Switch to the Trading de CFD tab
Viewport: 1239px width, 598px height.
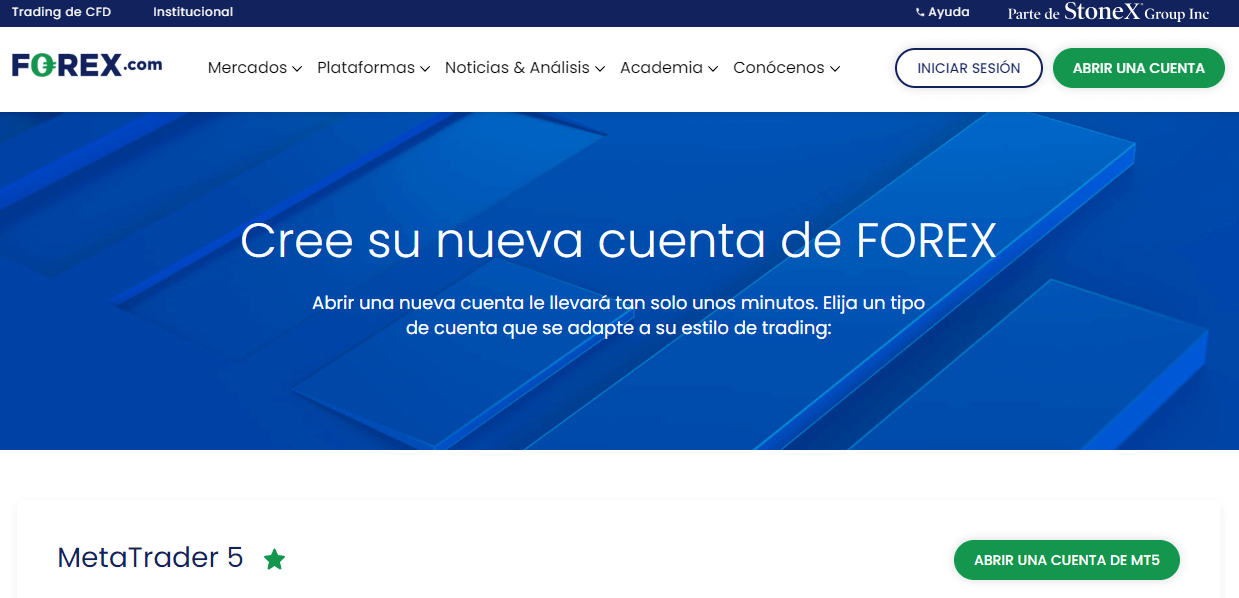pos(62,12)
